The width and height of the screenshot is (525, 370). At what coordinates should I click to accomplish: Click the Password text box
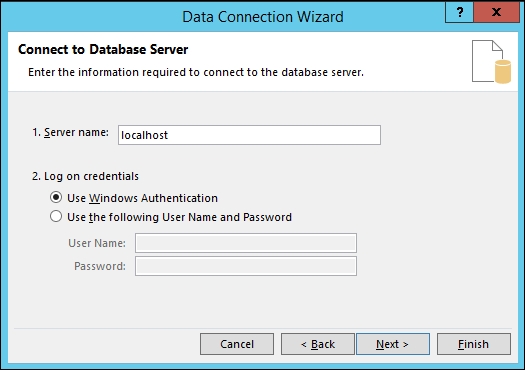pyautogui.click(x=246, y=266)
